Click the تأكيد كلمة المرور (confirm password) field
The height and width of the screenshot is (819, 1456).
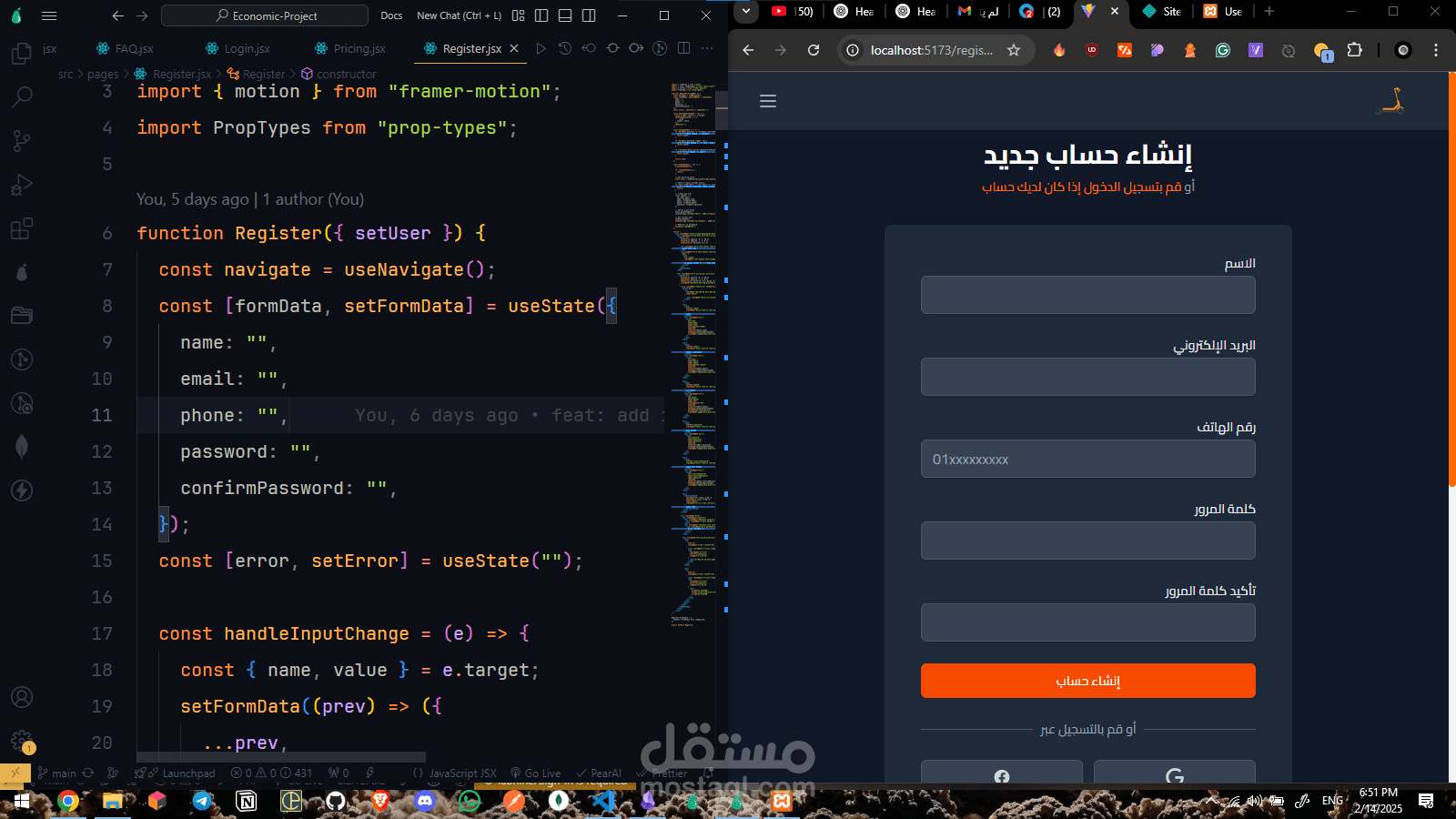pos(1087,622)
